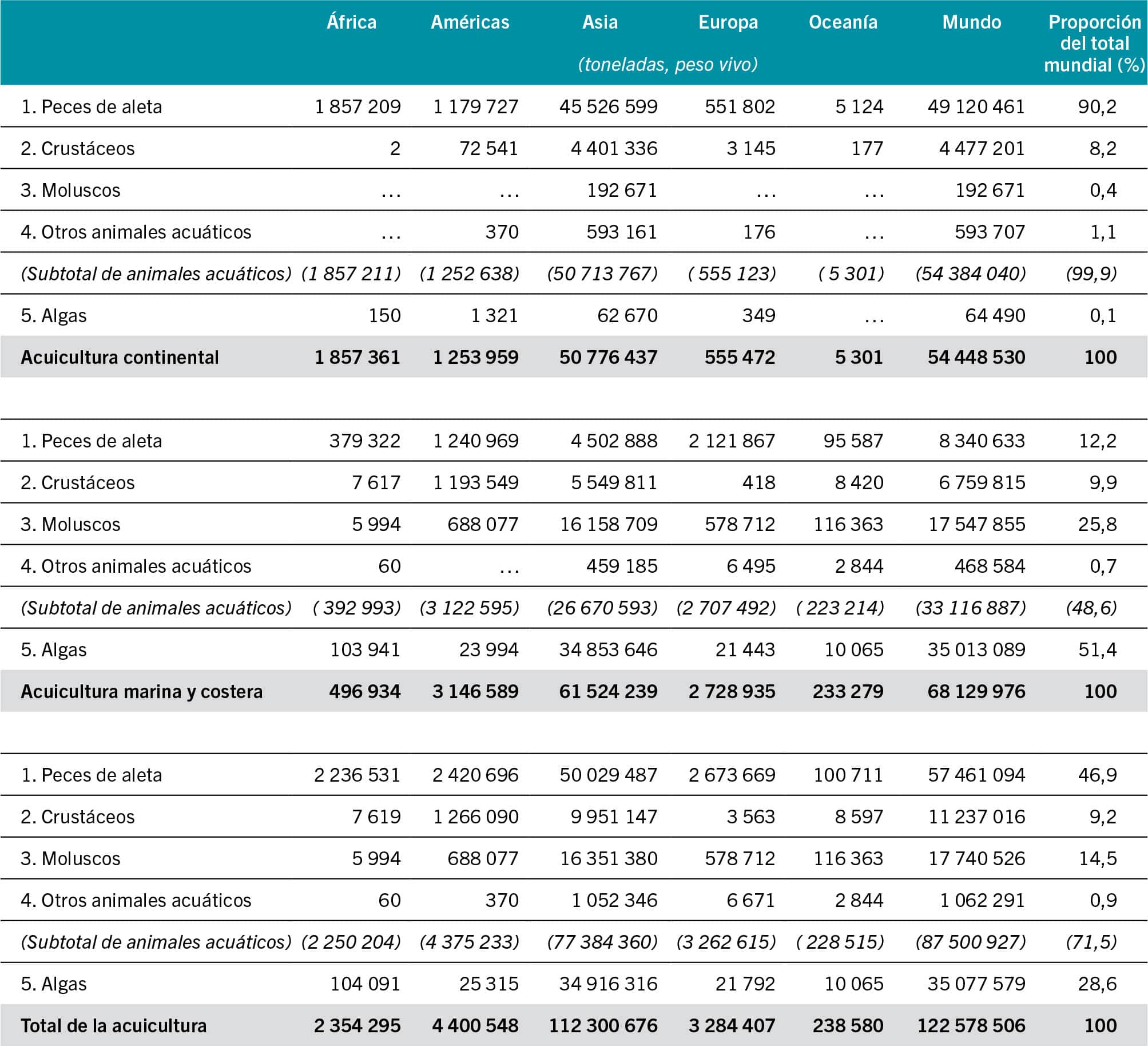Viewport: 1148px width, 1046px height.
Task: Click the value 379 322
Action: (364, 441)
